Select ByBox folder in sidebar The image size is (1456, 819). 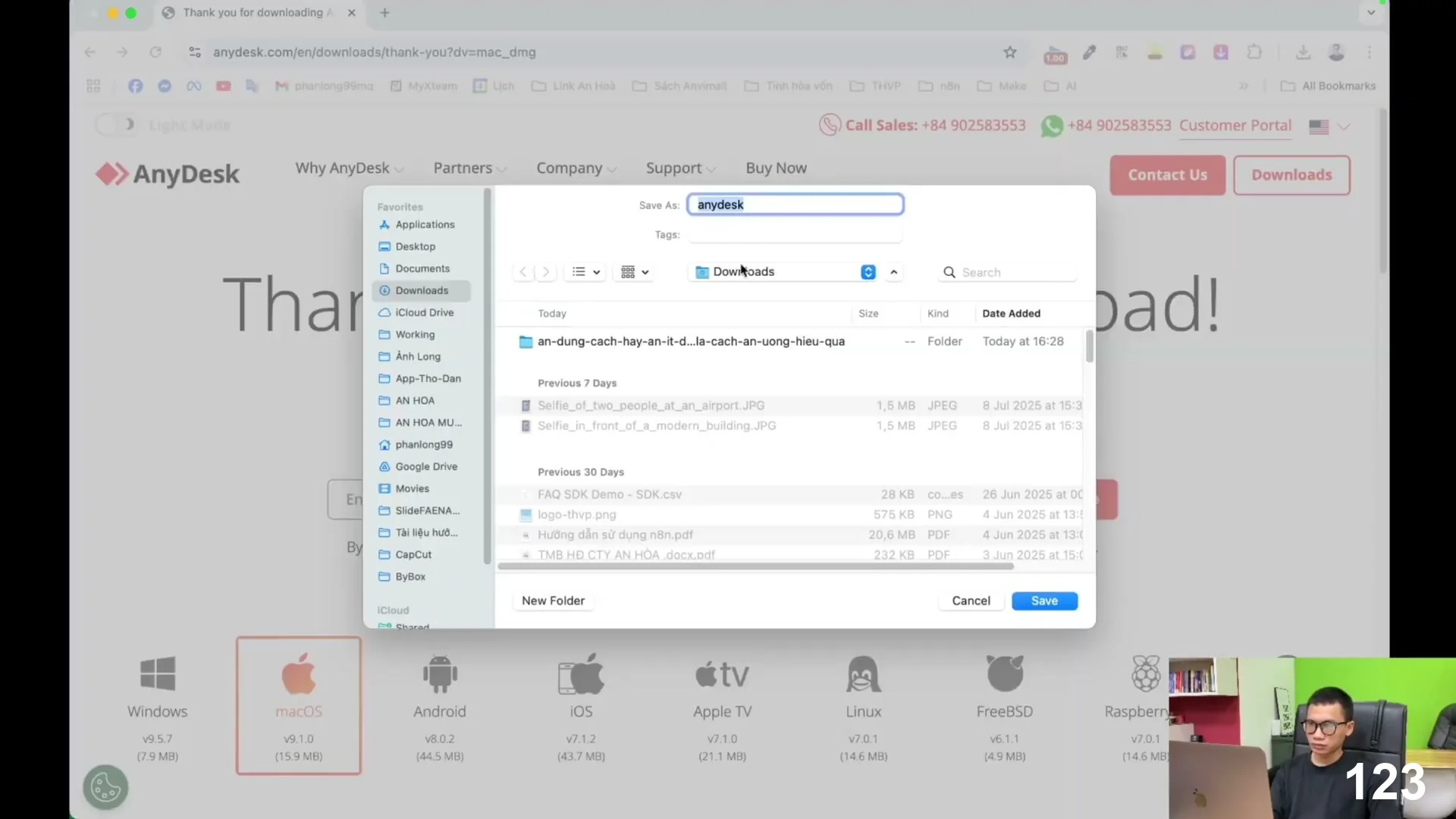tap(422, 576)
